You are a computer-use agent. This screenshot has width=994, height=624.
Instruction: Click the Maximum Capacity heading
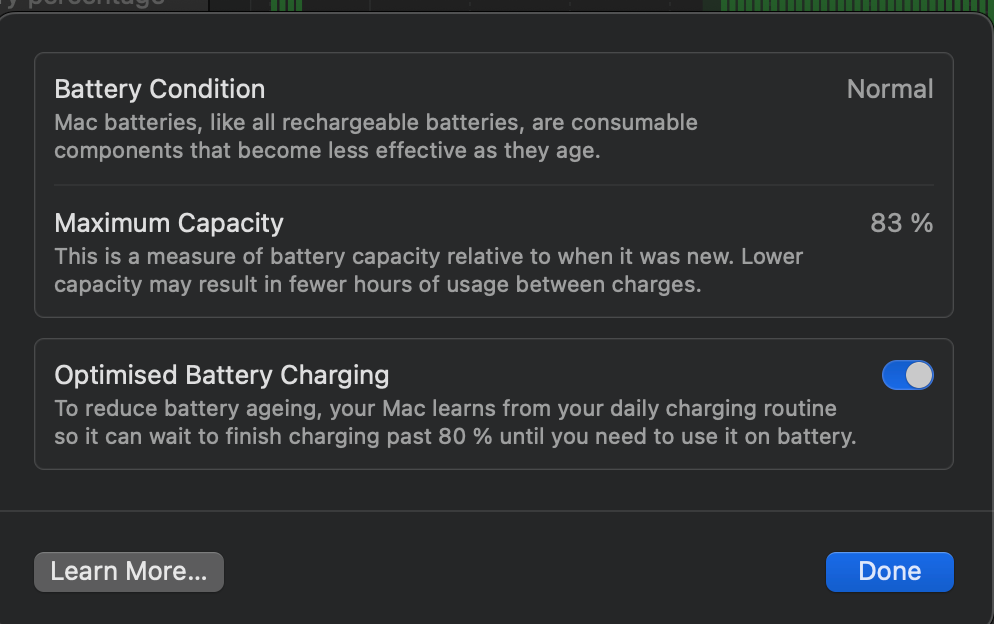click(x=169, y=222)
